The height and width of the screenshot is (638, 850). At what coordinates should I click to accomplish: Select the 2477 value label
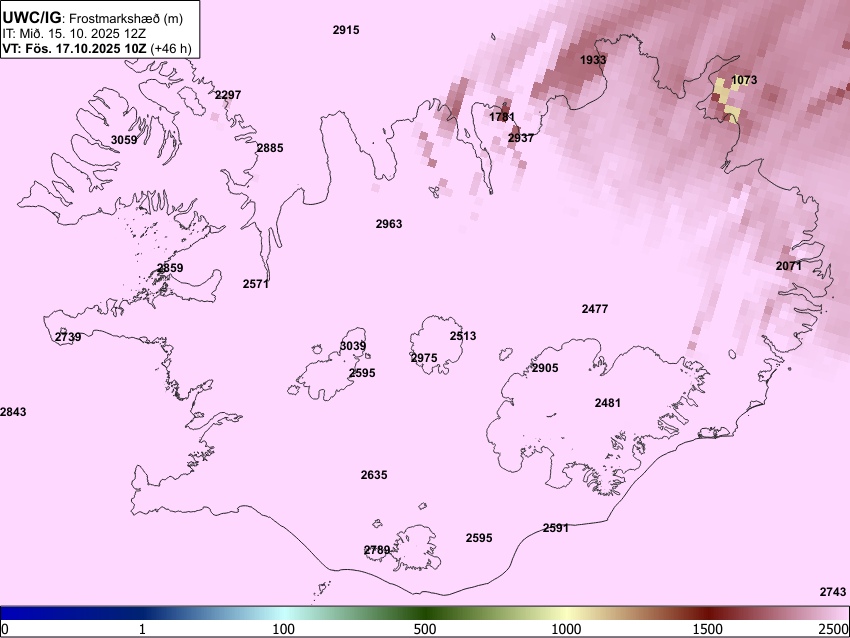coord(595,309)
